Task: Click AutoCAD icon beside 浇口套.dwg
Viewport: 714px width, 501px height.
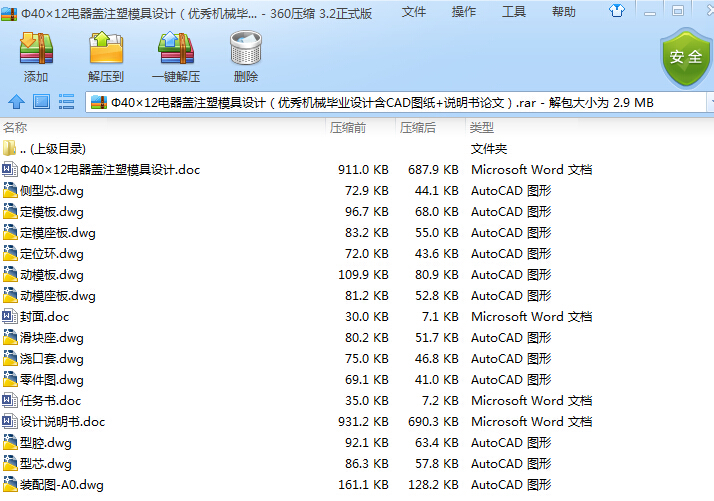Action: pos(10,358)
